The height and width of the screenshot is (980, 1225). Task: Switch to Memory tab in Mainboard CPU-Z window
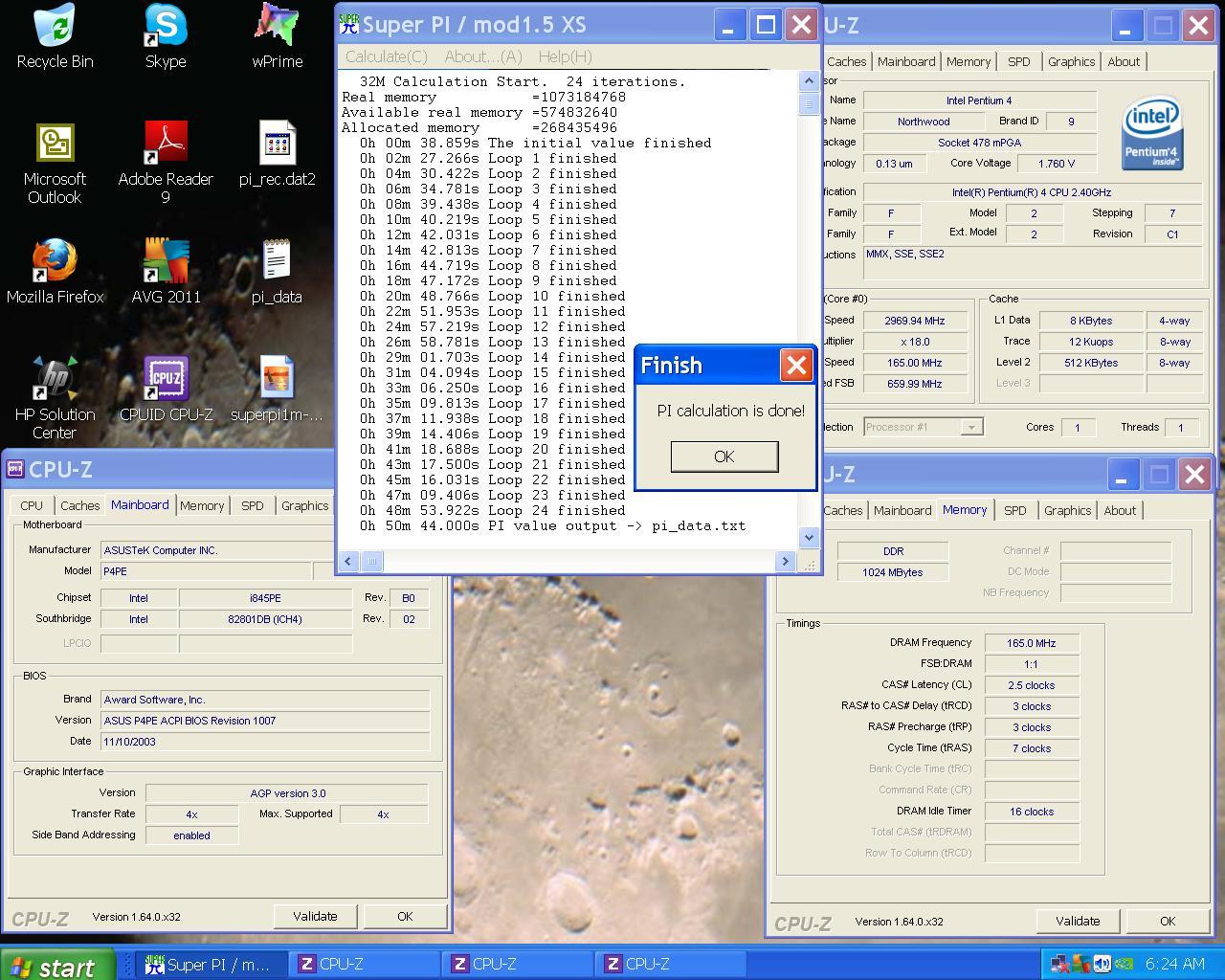pos(202,505)
